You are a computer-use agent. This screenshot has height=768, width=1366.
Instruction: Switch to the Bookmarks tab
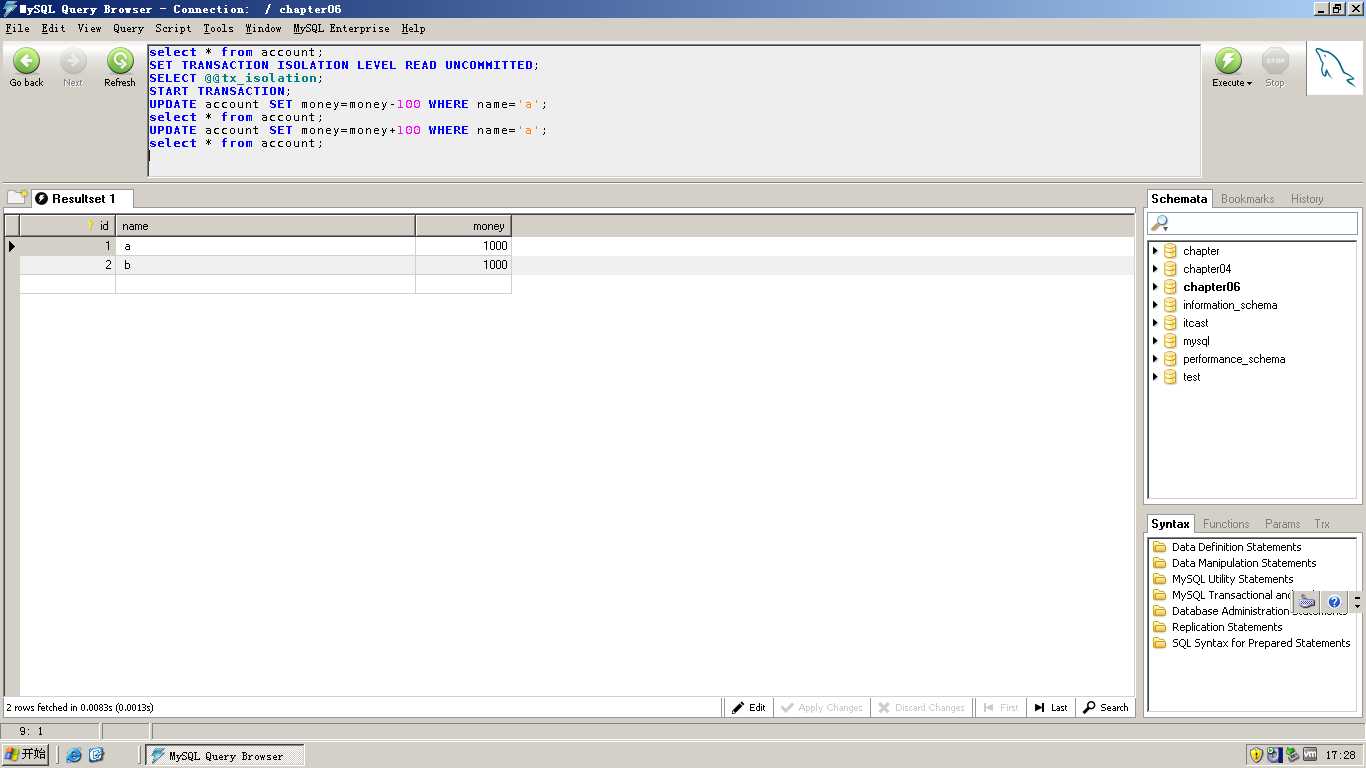click(x=1247, y=199)
